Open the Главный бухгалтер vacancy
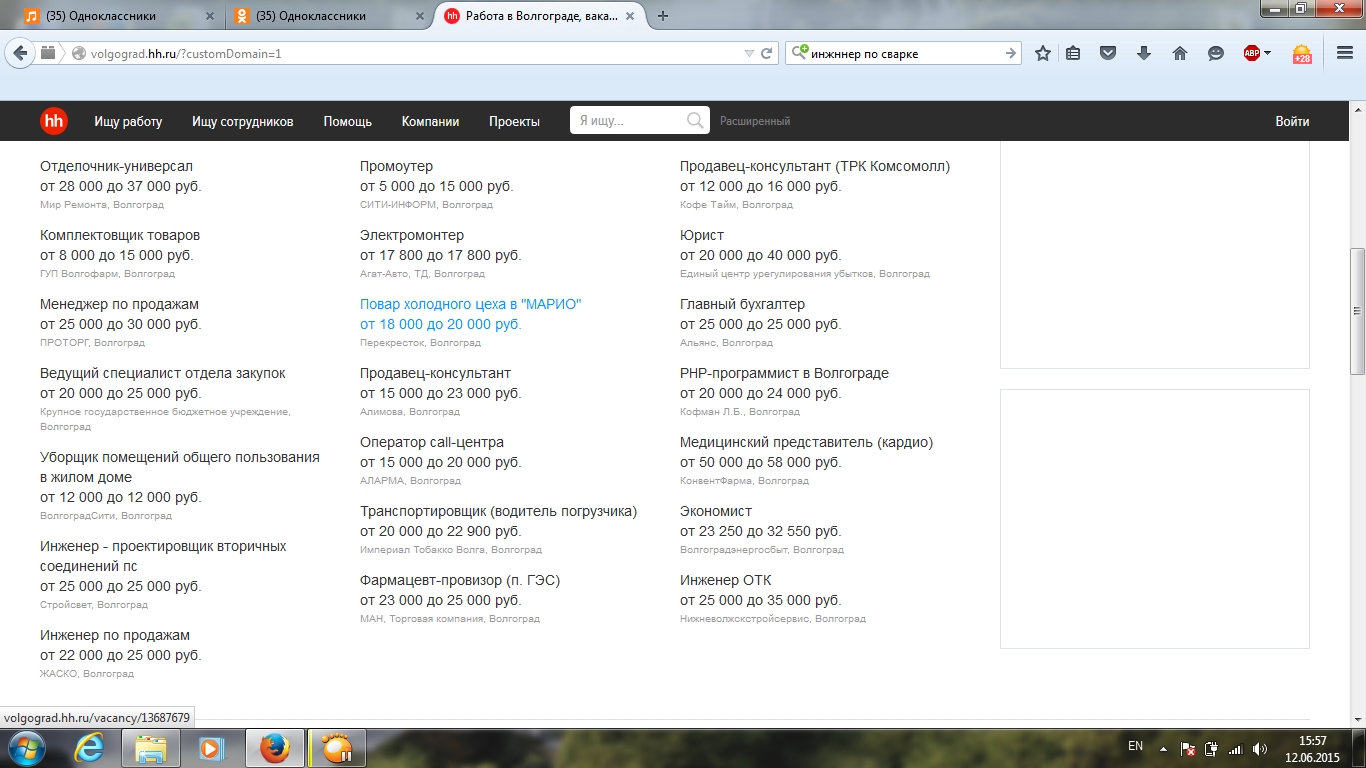This screenshot has width=1366, height=768. (742, 304)
